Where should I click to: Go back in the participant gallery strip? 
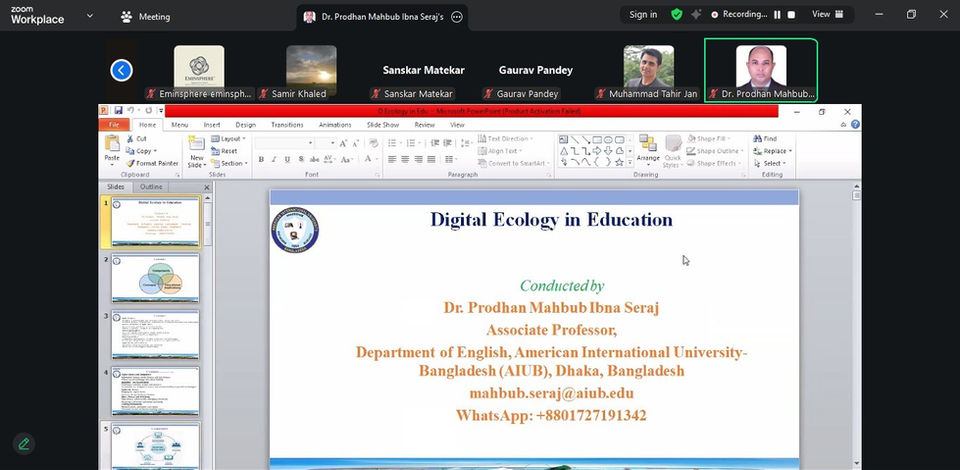[121, 70]
